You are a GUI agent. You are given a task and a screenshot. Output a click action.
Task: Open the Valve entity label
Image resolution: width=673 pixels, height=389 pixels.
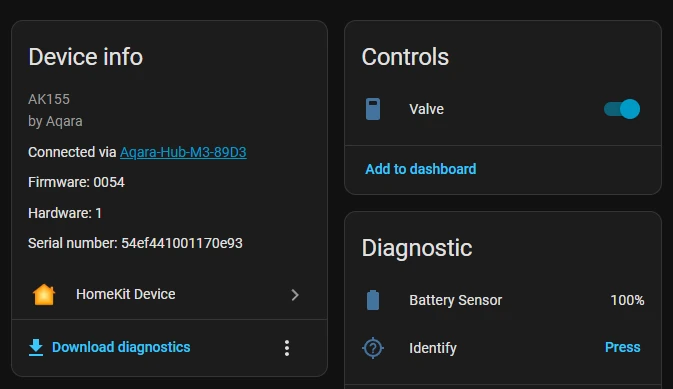(x=426, y=109)
